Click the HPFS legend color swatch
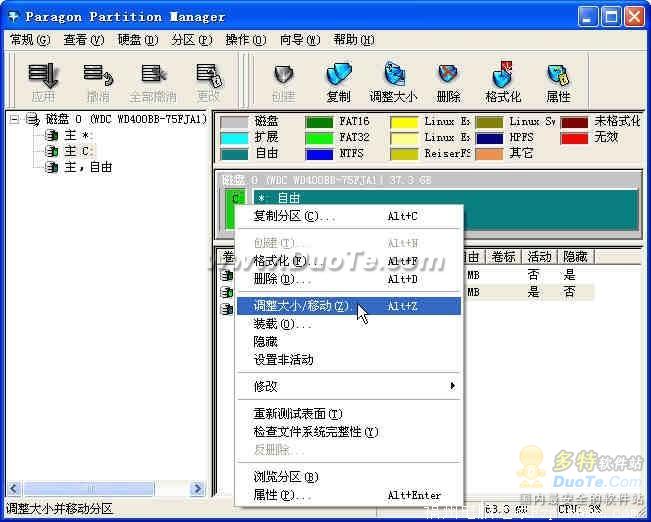 [489, 138]
